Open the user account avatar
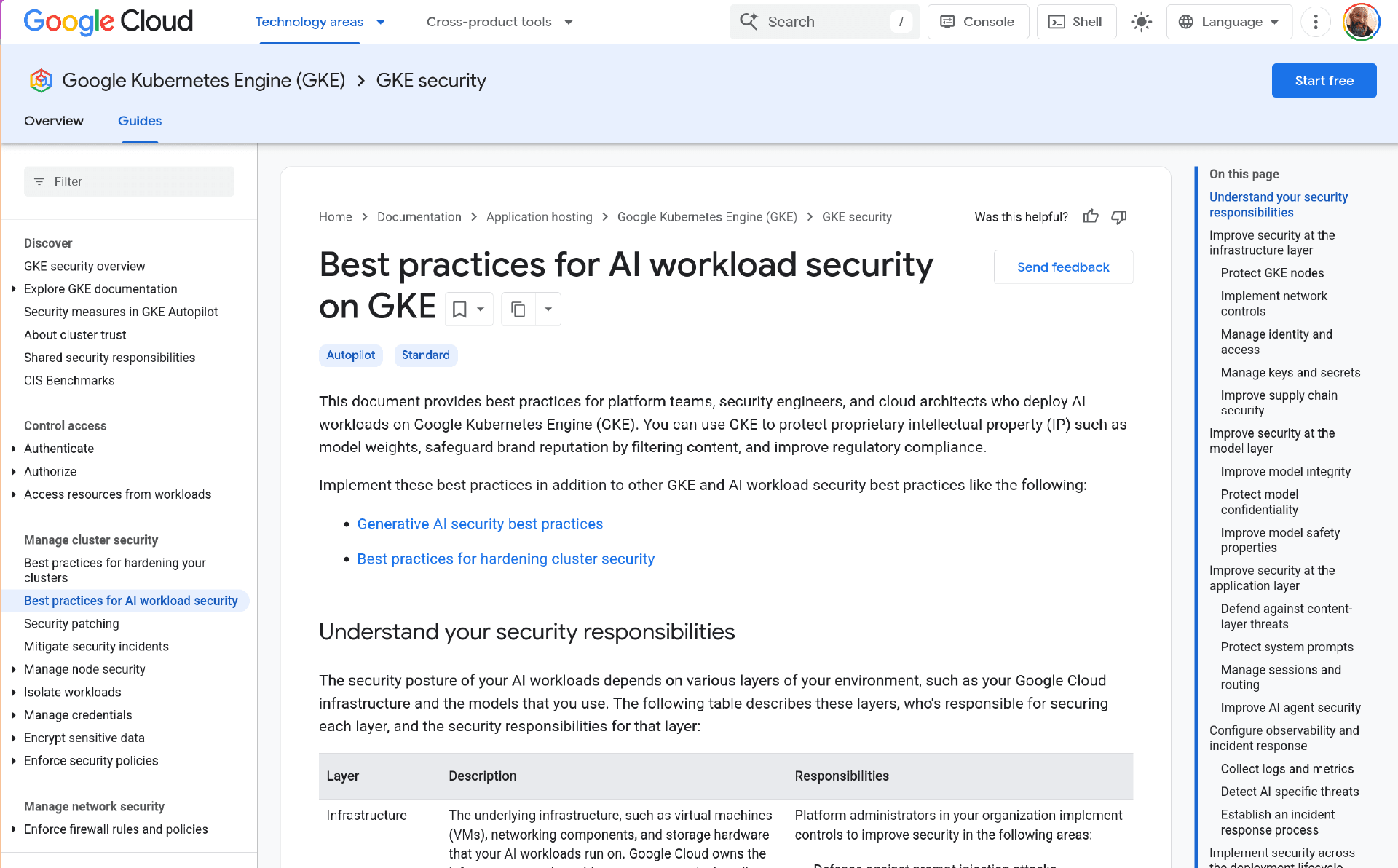Screen dimensions: 1398x868 pos(1360,22)
